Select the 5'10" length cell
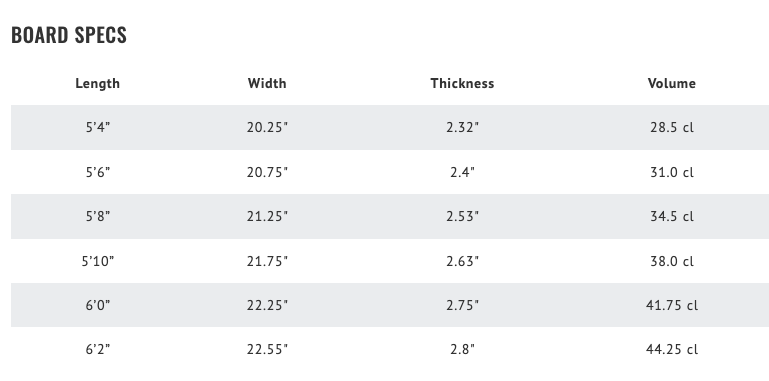Viewport: 769px width, 381px height. point(98,261)
